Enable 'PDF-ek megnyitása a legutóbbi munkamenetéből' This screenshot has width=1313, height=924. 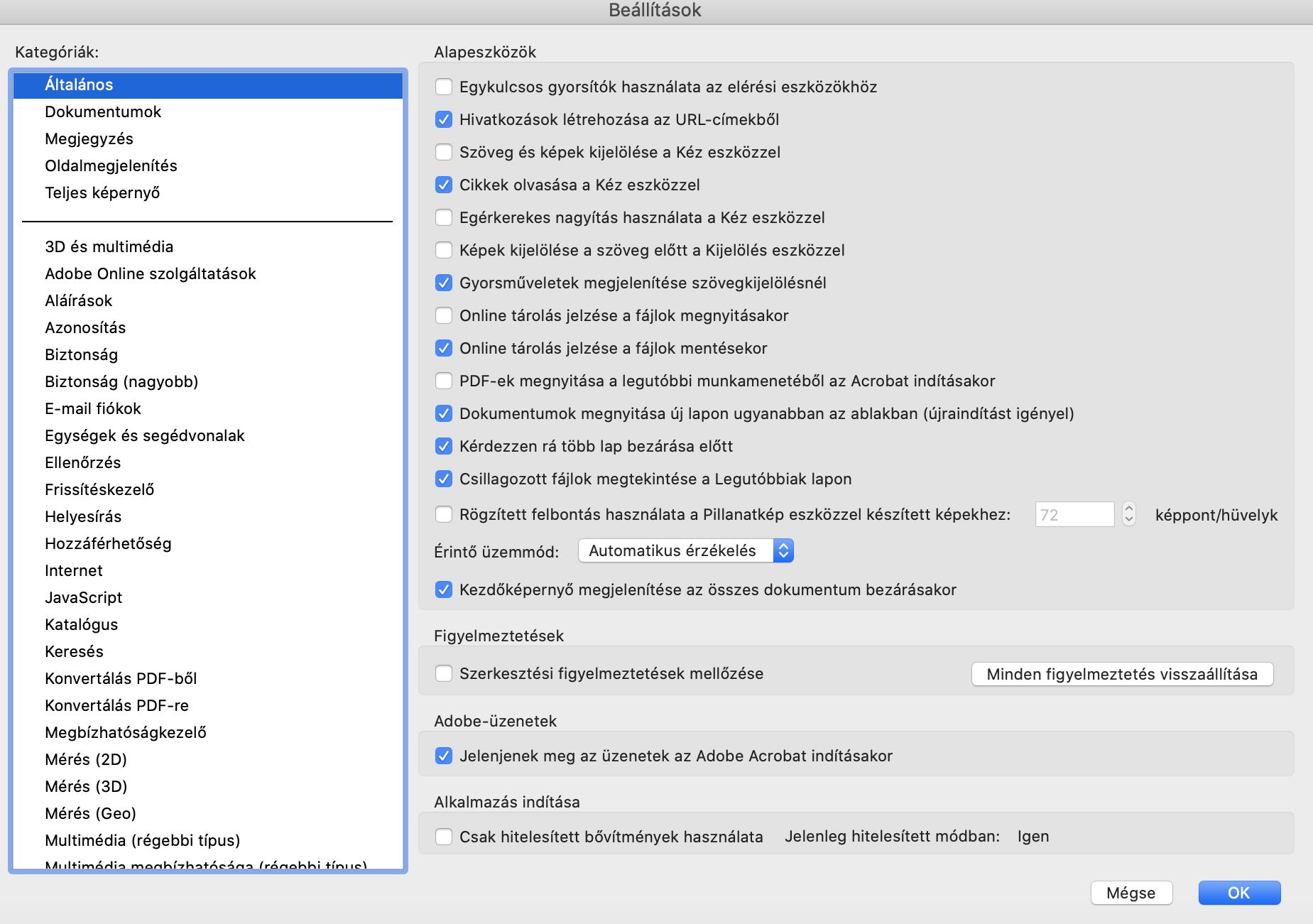[x=444, y=381]
